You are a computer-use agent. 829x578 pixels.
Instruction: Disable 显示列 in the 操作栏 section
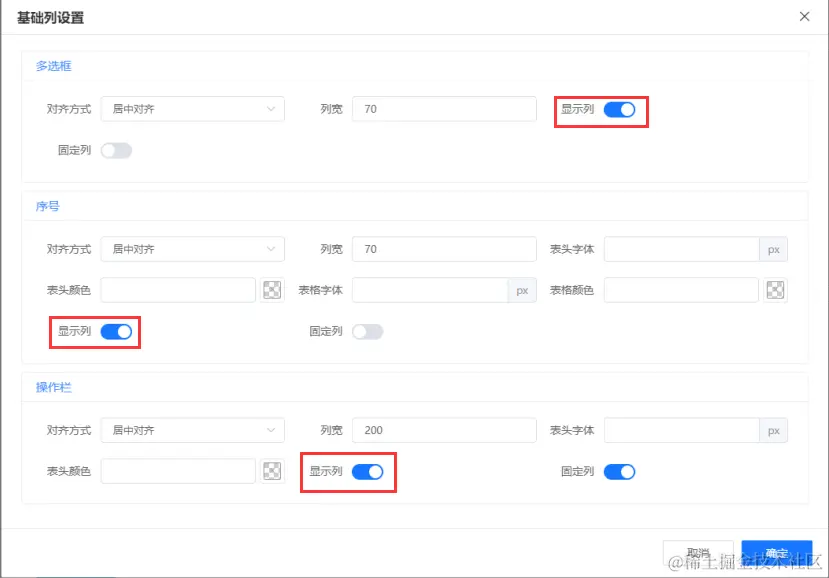click(367, 471)
